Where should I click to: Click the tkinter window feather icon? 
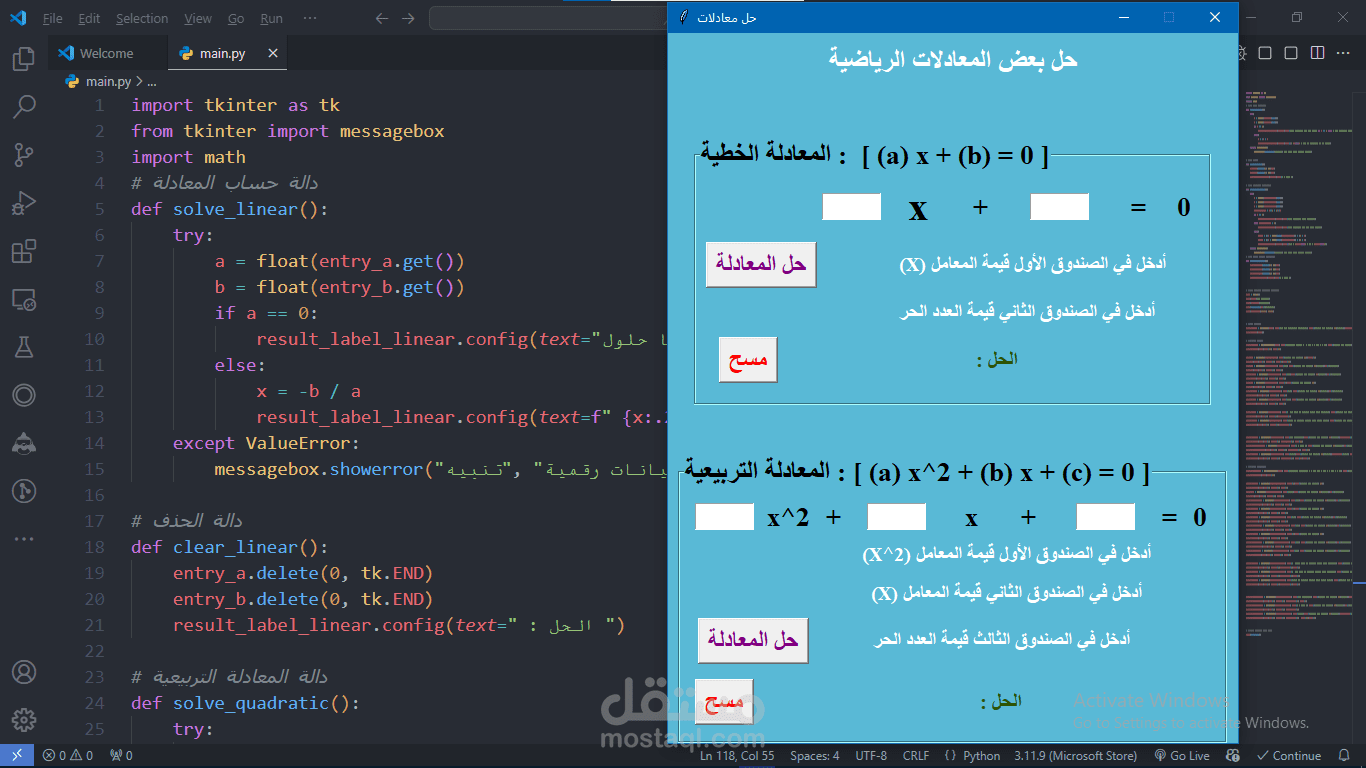[x=683, y=18]
